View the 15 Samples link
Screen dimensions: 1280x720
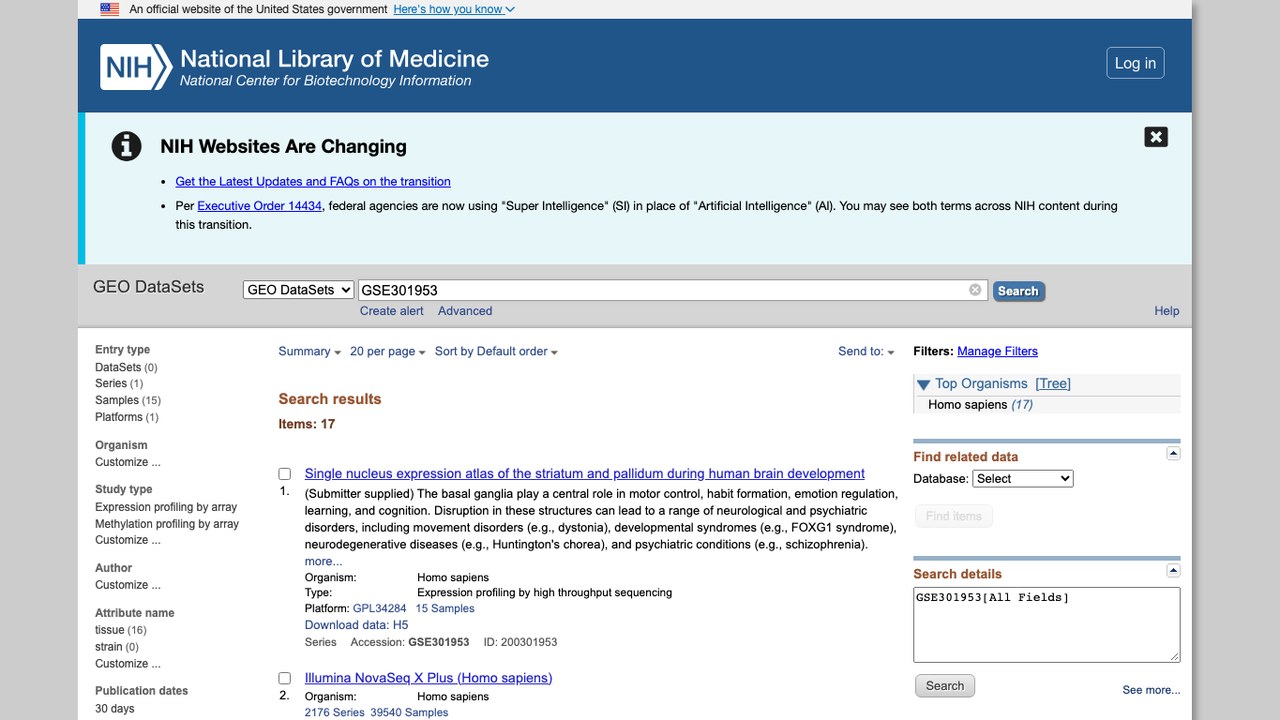click(445, 609)
